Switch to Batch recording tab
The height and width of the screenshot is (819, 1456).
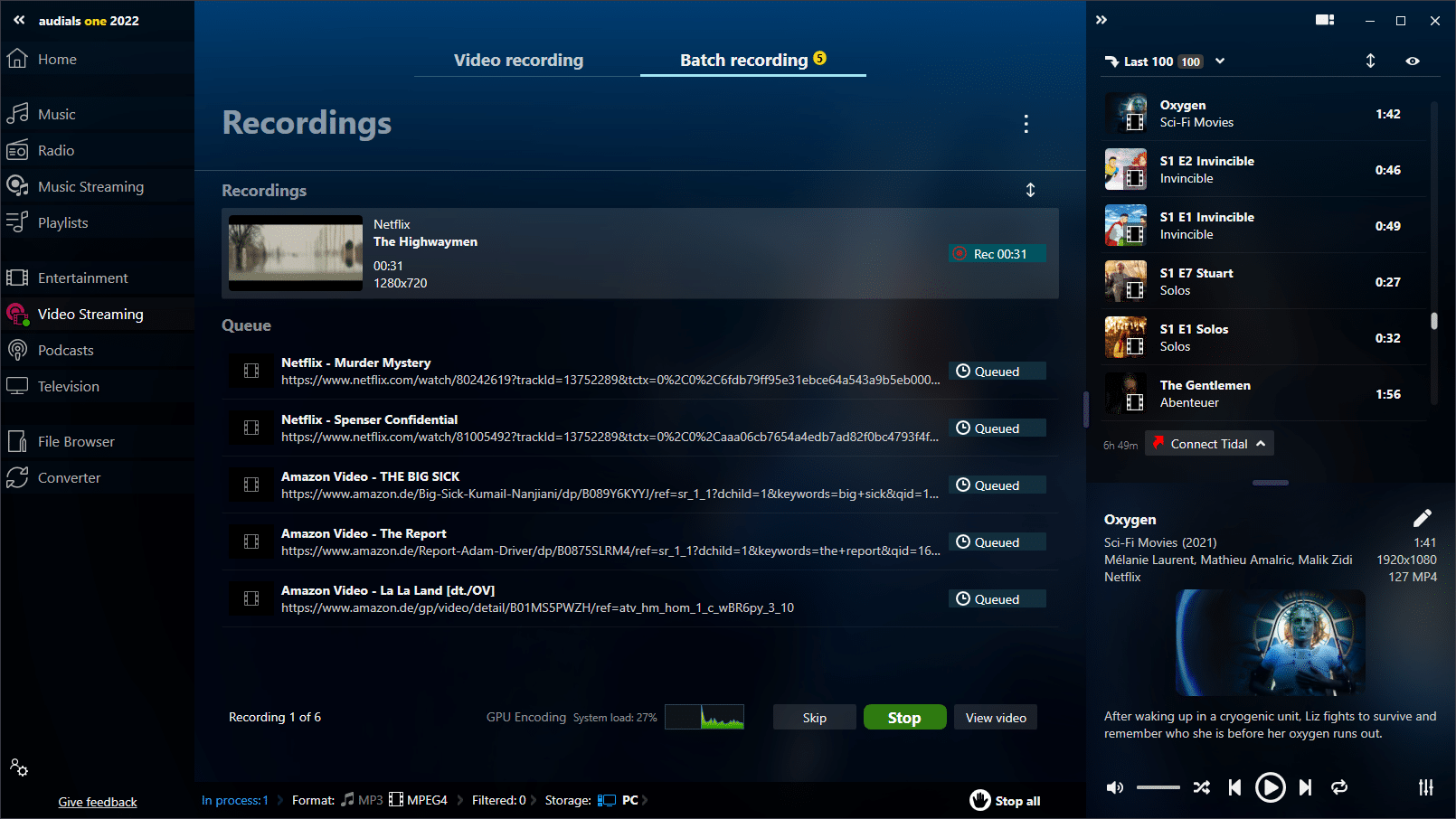752,60
